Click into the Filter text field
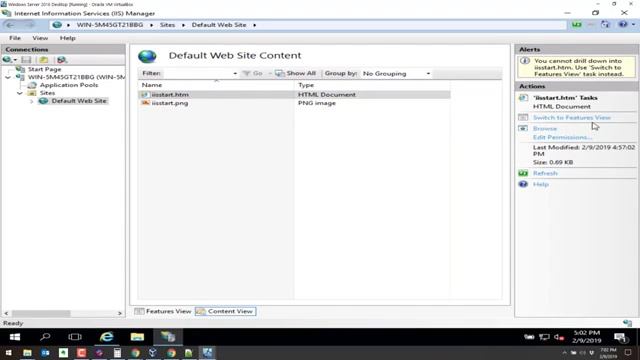 pyautogui.click(x=197, y=73)
